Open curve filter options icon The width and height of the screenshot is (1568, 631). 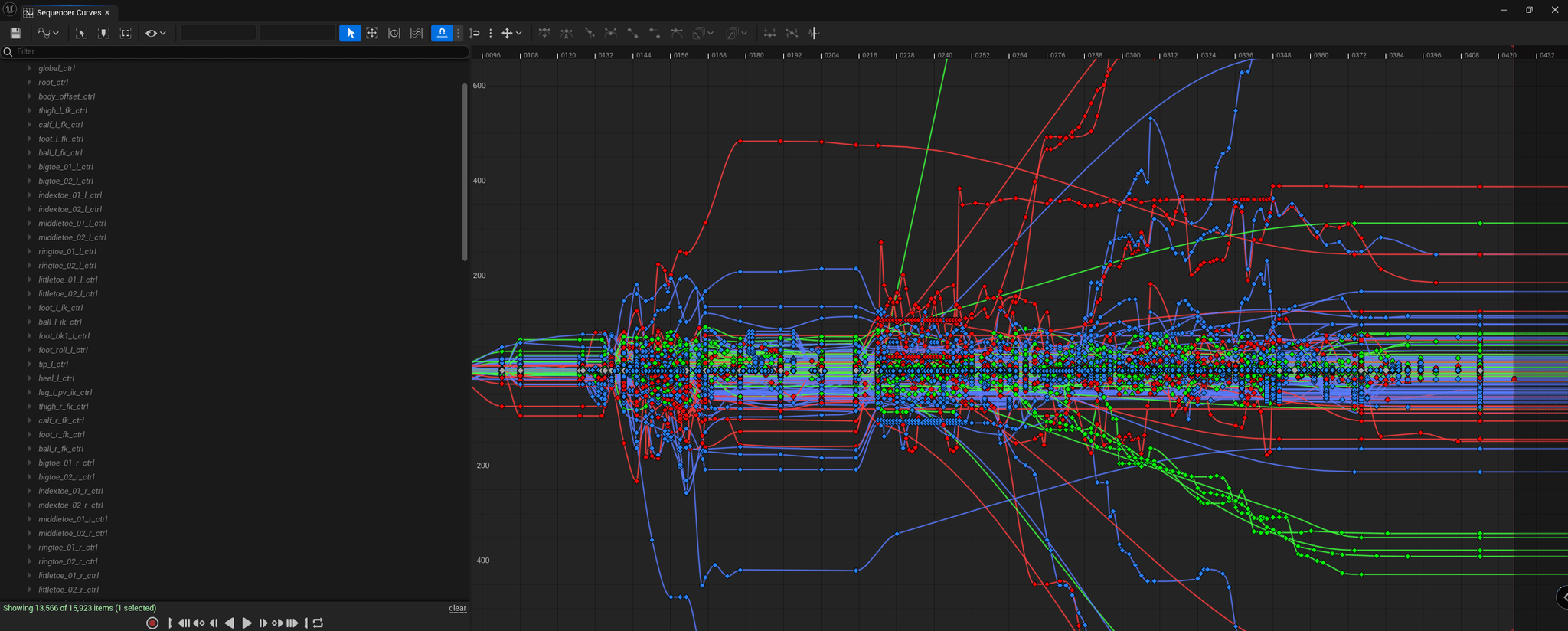(x=814, y=33)
